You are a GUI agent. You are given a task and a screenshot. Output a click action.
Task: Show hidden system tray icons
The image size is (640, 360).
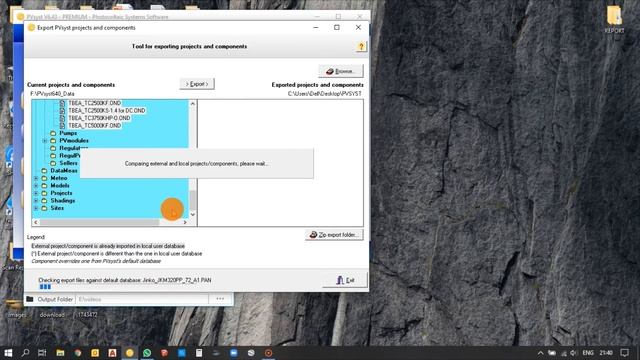tap(540, 353)
